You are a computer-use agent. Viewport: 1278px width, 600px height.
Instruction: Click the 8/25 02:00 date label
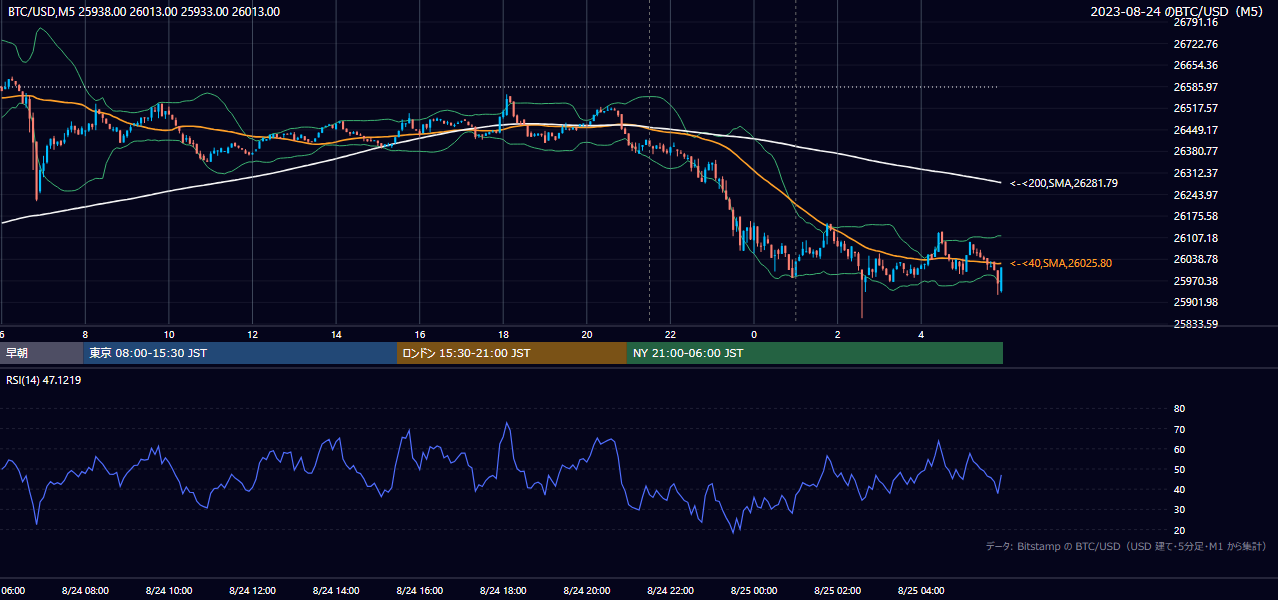(837, 591)
